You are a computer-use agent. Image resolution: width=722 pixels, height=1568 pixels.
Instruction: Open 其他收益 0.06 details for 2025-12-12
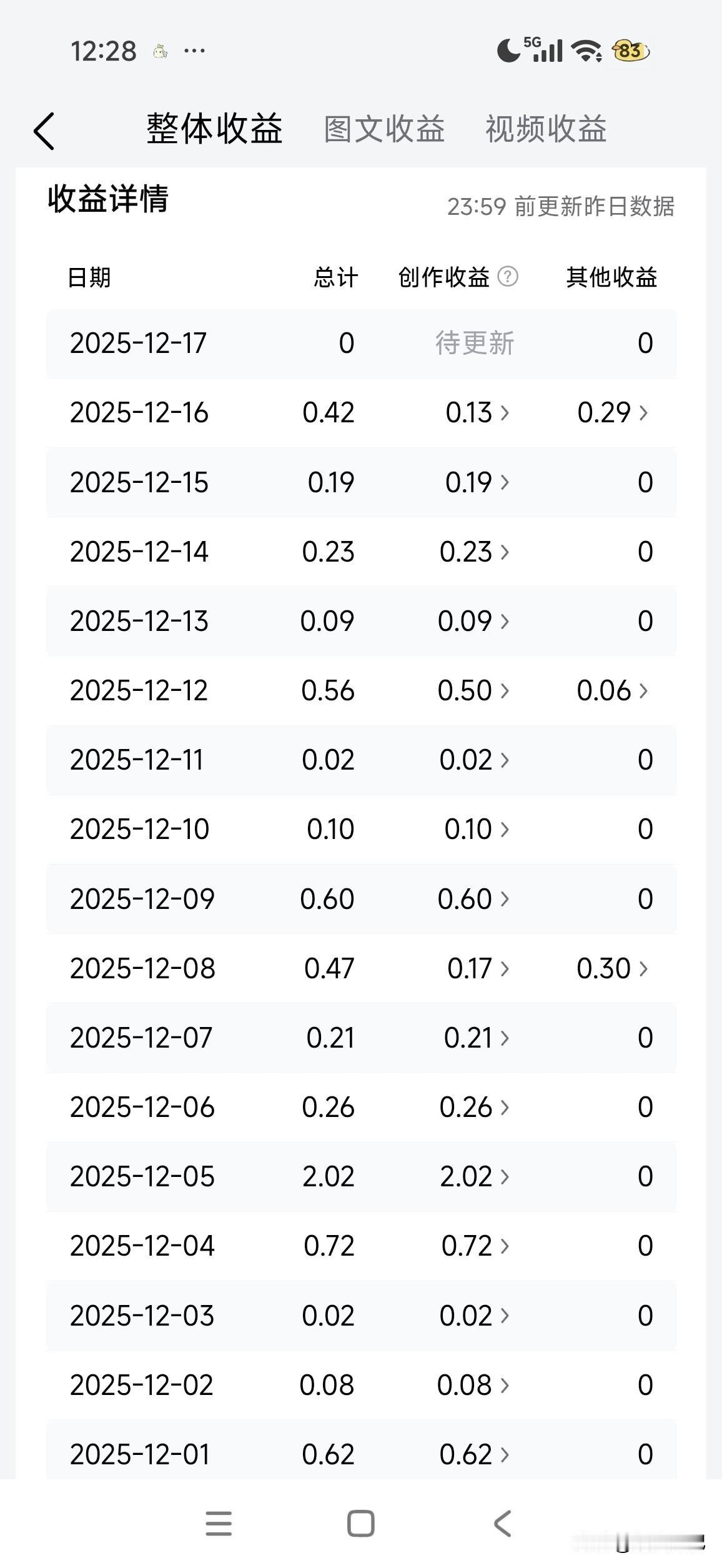tap(612, 690)
